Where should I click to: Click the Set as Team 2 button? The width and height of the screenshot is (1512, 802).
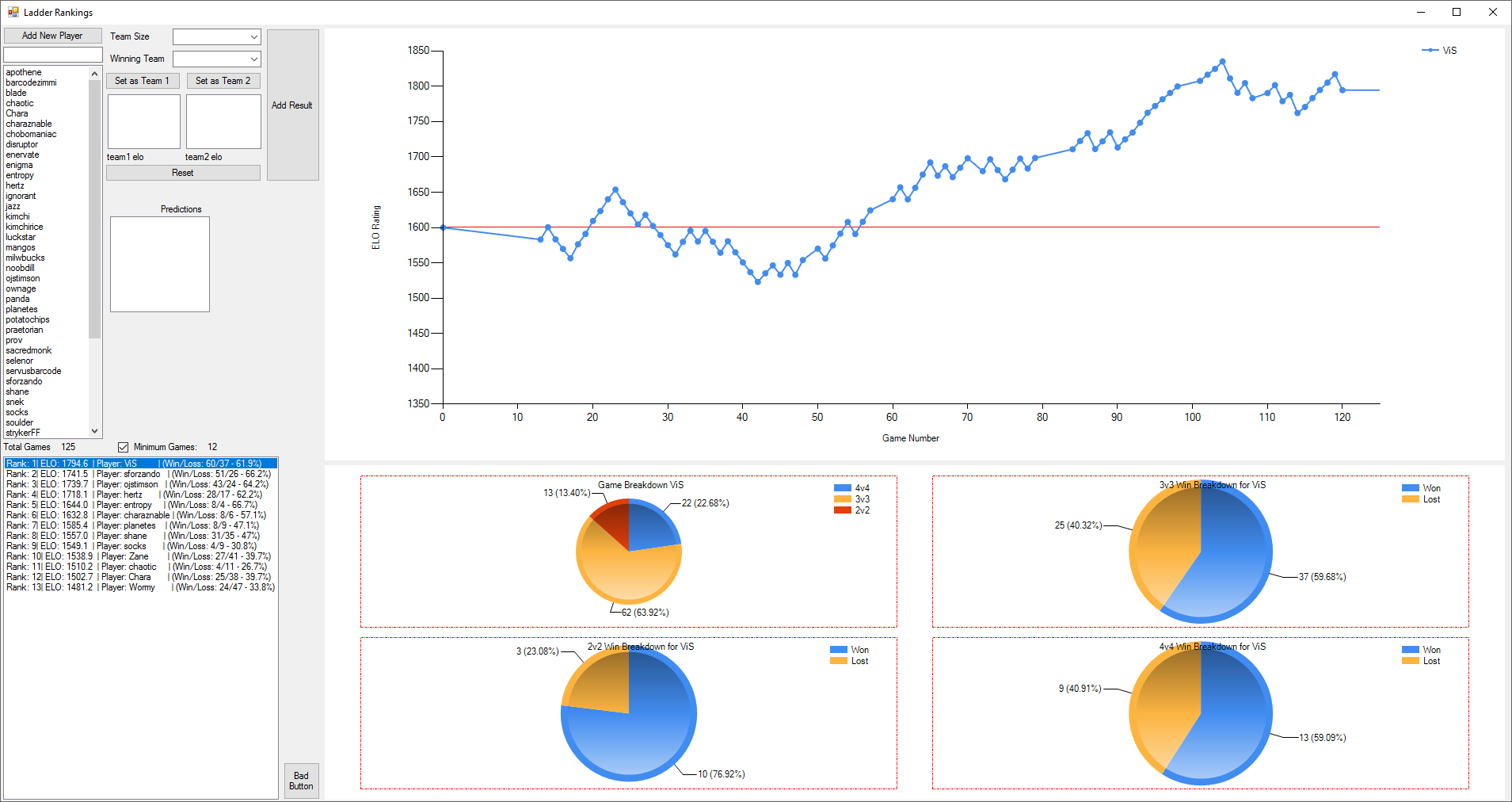(x=223, y=81)
